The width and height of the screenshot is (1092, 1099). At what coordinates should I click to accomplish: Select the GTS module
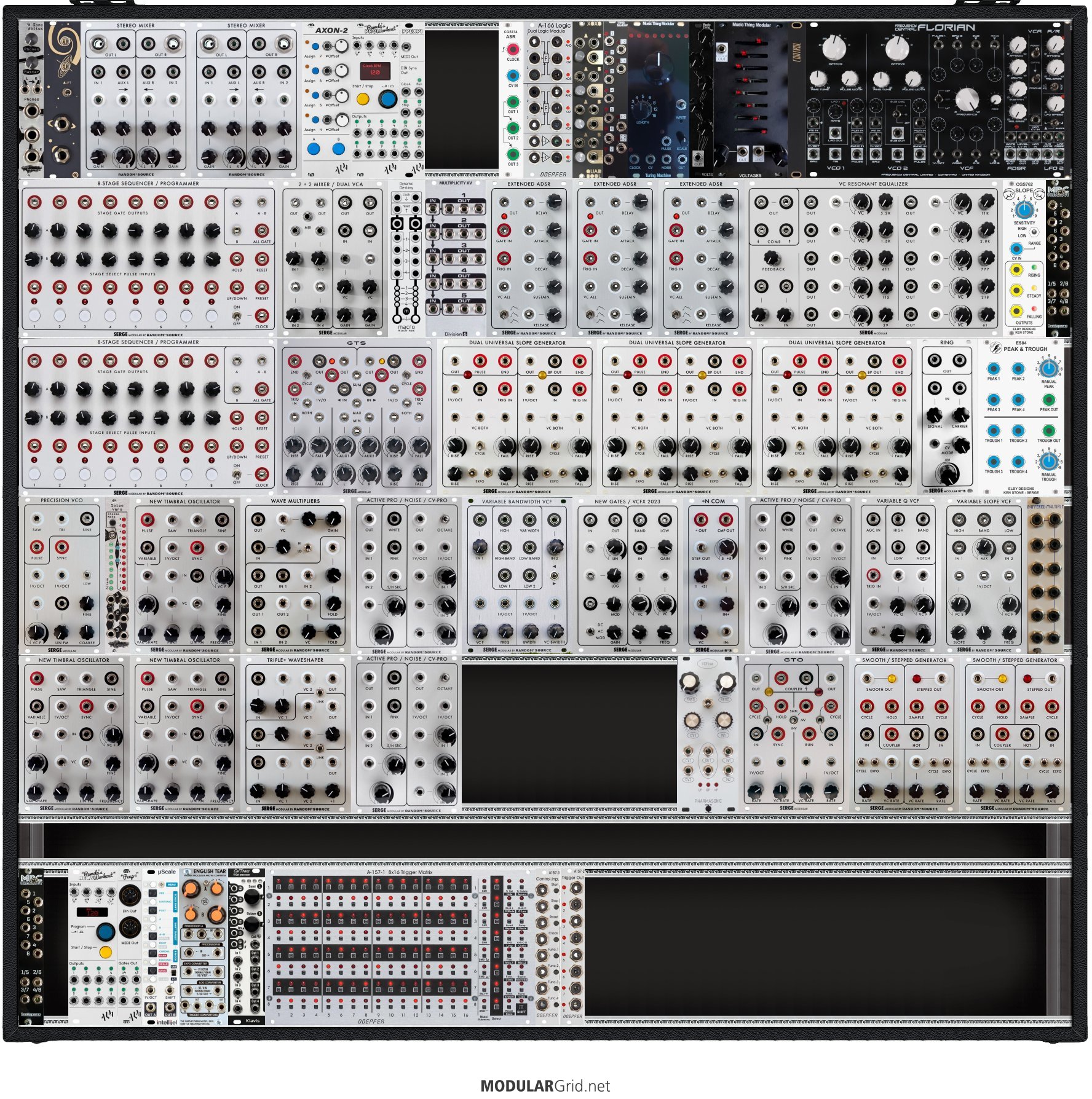[x=357, y=417]
